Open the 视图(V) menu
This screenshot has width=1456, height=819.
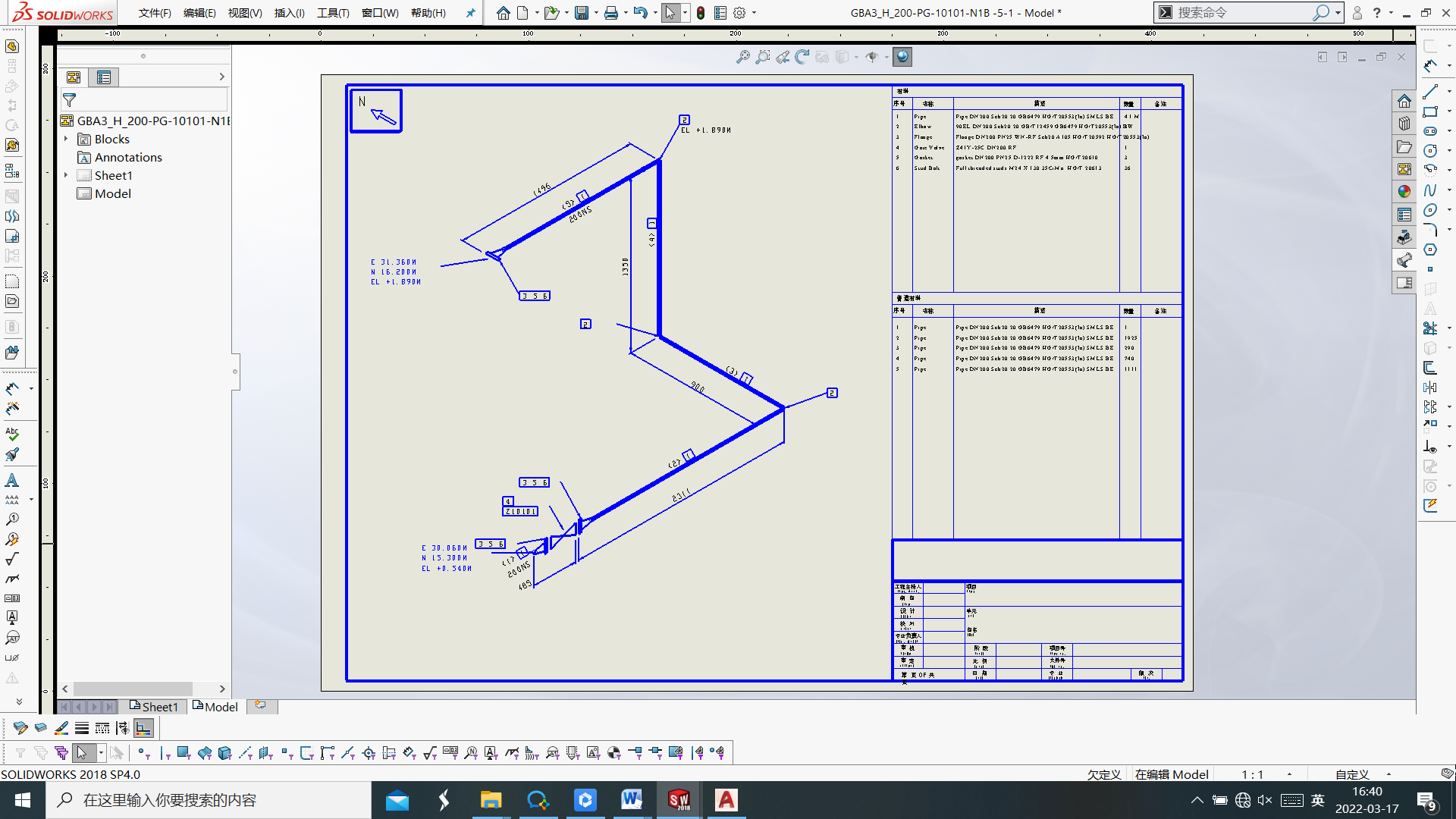click(245, 13)
